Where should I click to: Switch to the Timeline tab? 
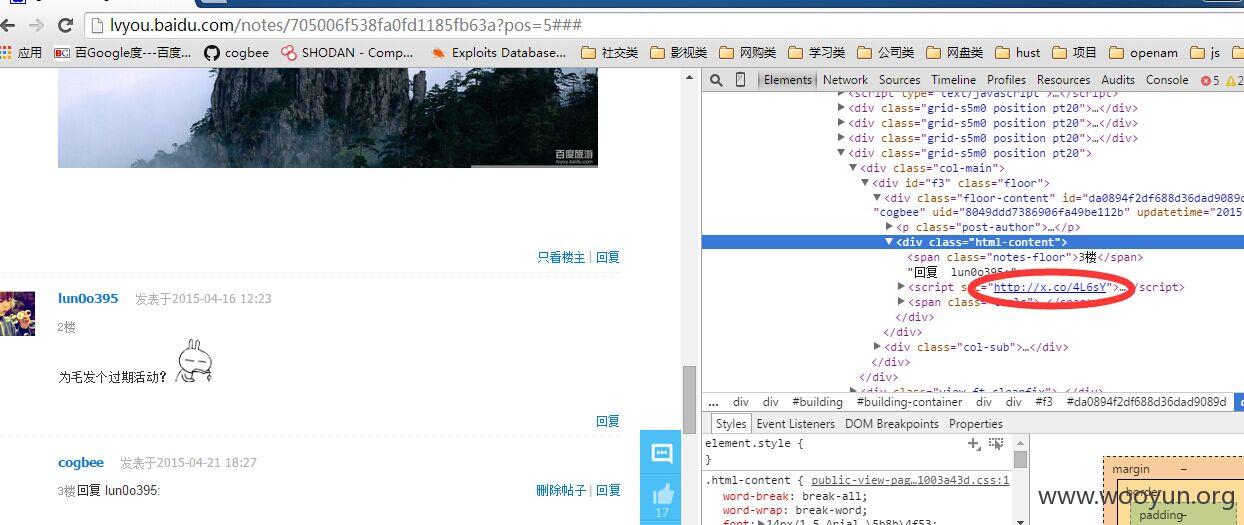click(953, 80)
